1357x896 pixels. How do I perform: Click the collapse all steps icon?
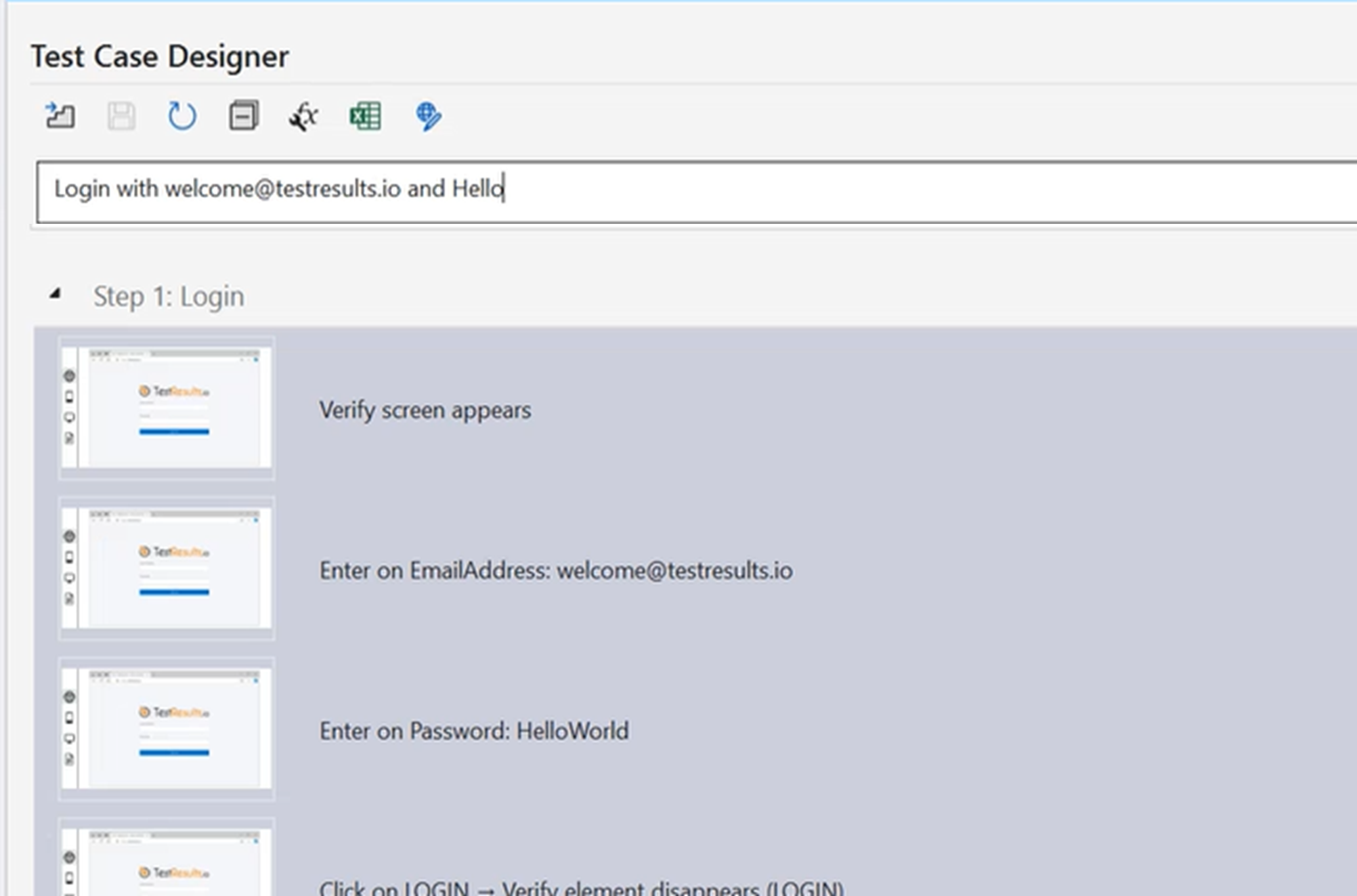coord(243,116)
